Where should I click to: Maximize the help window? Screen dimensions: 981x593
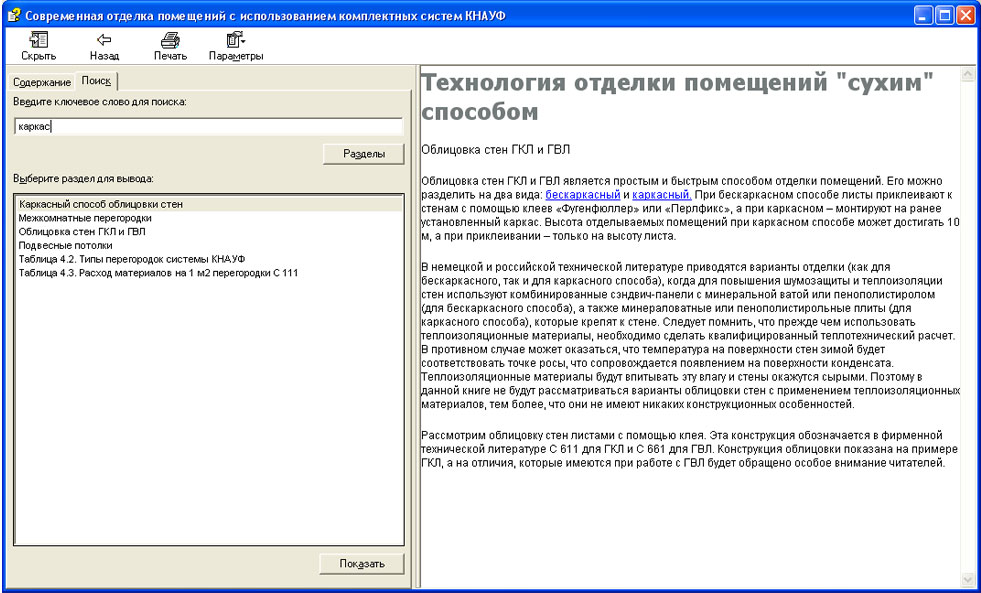pos(945,15)
